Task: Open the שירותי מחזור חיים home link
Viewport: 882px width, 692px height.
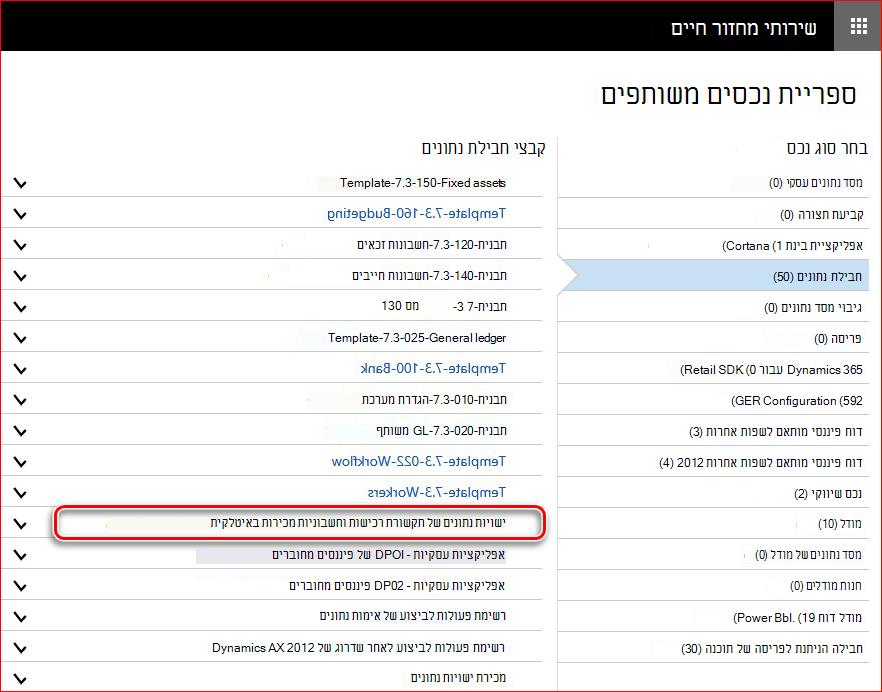Action: tap(744, 28)
